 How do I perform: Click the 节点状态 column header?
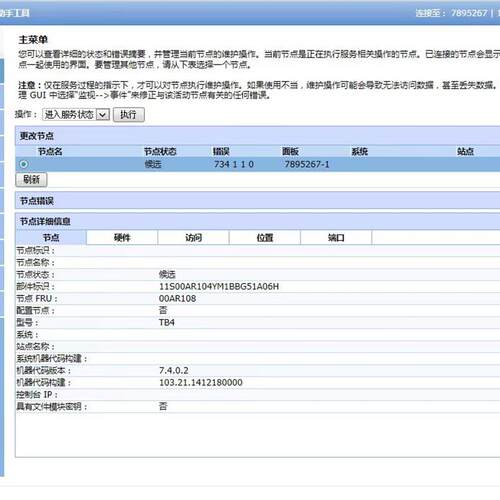160,152
